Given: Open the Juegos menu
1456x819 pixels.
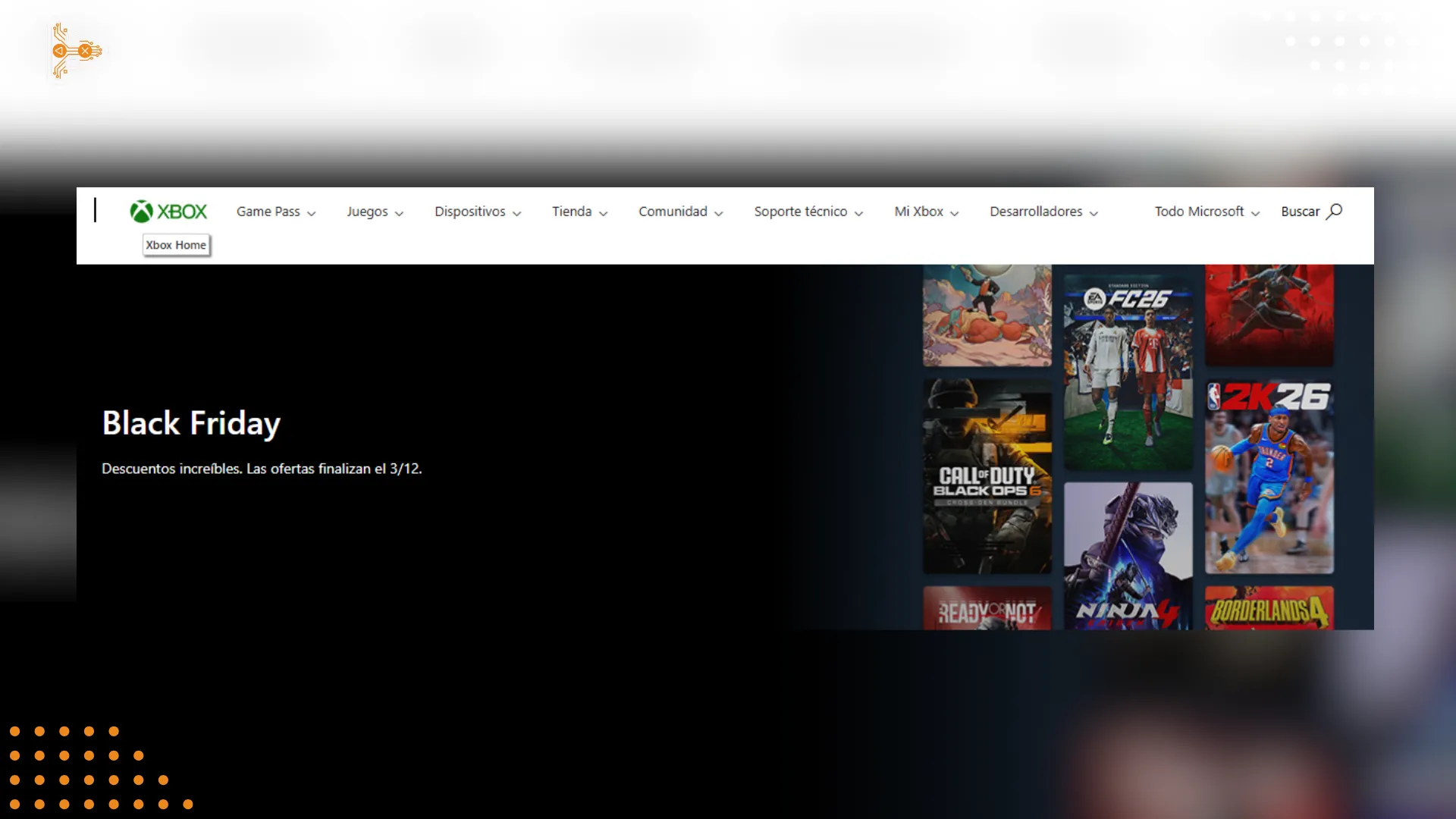Looking at the screenshot, I should [375, 212].
